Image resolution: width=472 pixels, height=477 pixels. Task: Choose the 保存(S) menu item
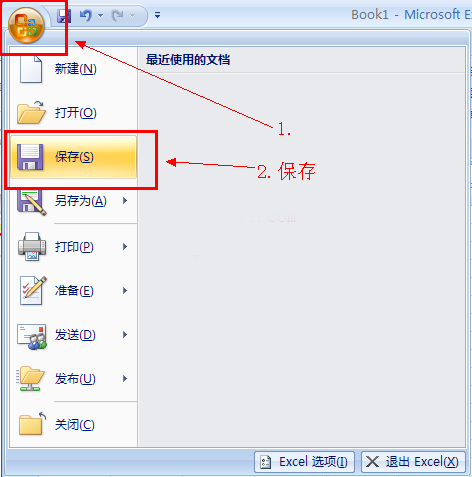[73, 157]
